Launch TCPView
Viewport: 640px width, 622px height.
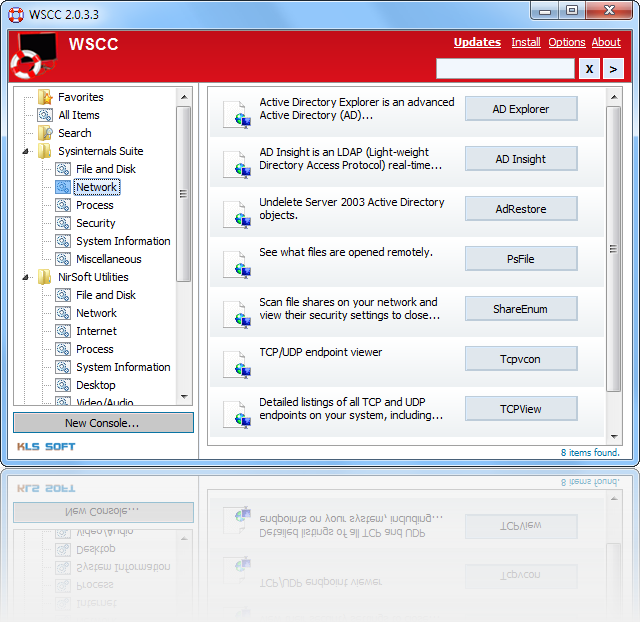pyautogui.click(x=521, y=409)
